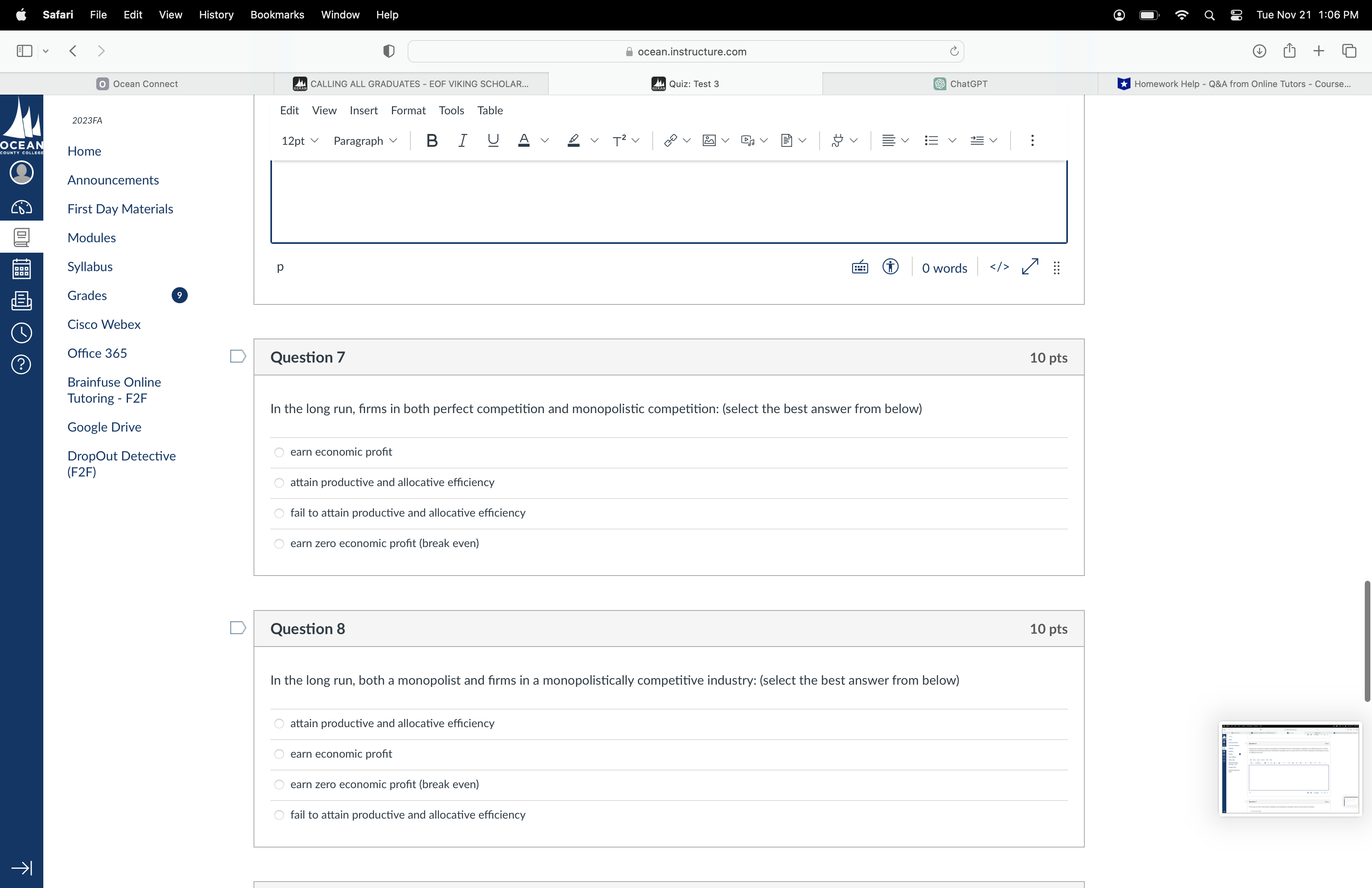Flag Question 7 for review

pyautogui.click(x=237, y=357)
